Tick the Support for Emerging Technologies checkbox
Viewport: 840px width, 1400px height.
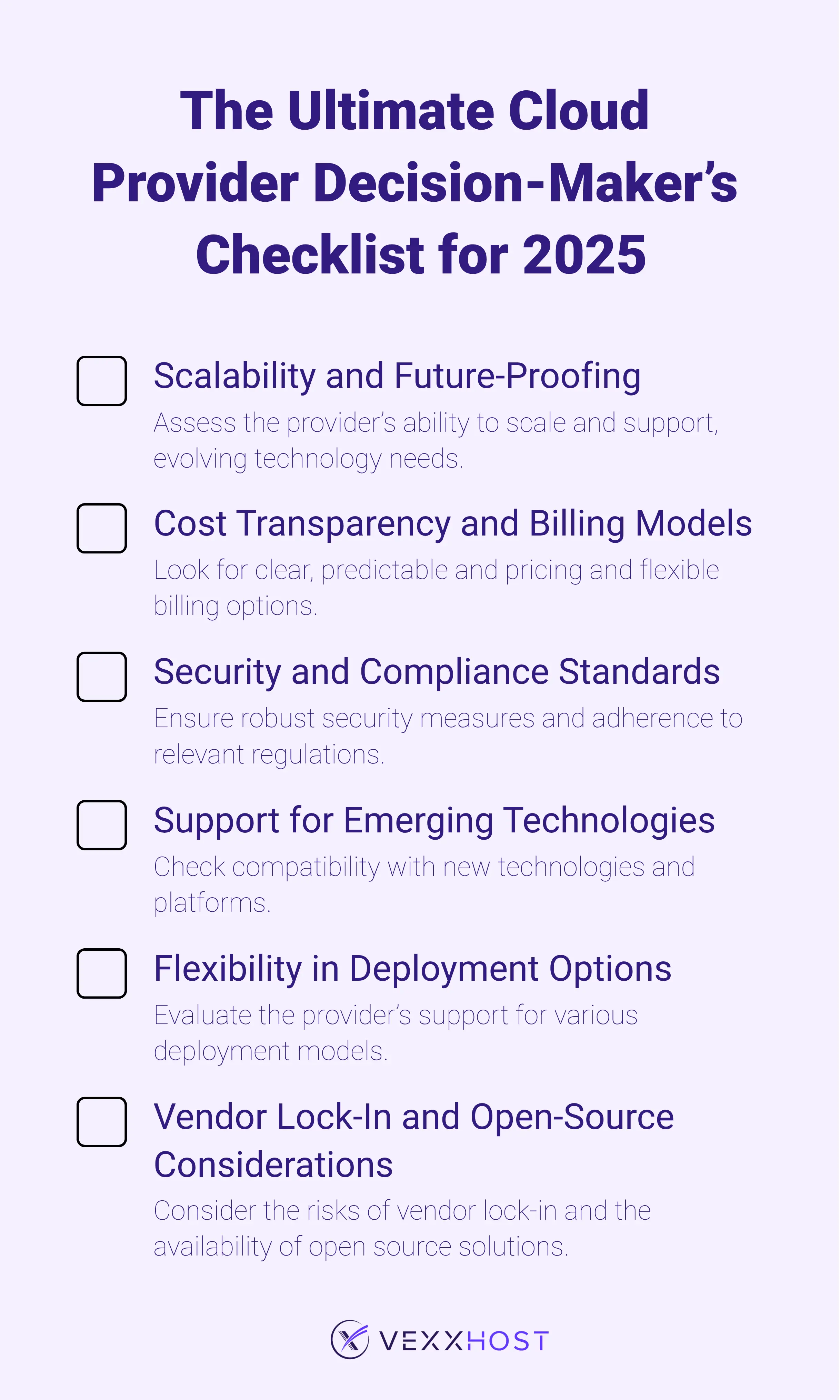(x=101, y=825)
